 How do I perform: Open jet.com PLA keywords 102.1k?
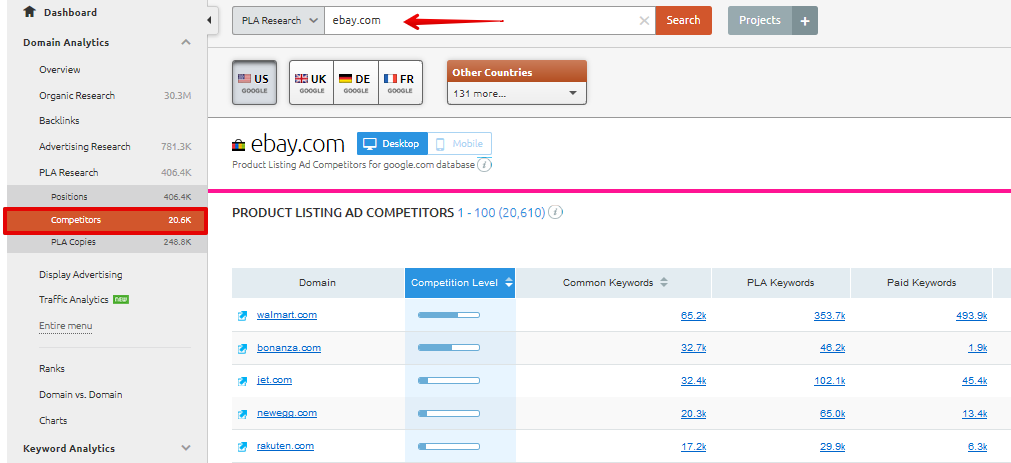coord(830,381)
